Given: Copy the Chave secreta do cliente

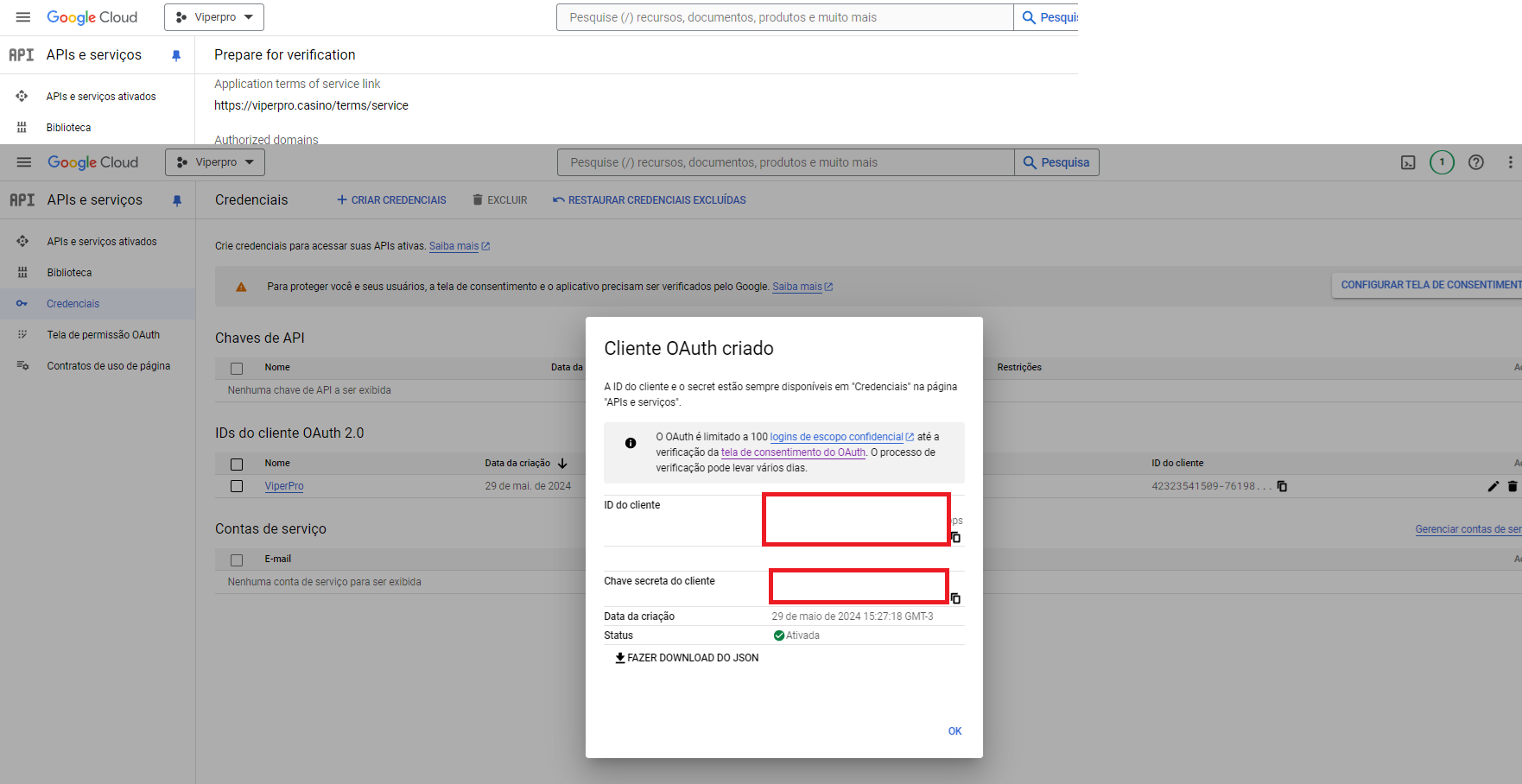Looking at the screenshot, I should (x=955, y=598).
